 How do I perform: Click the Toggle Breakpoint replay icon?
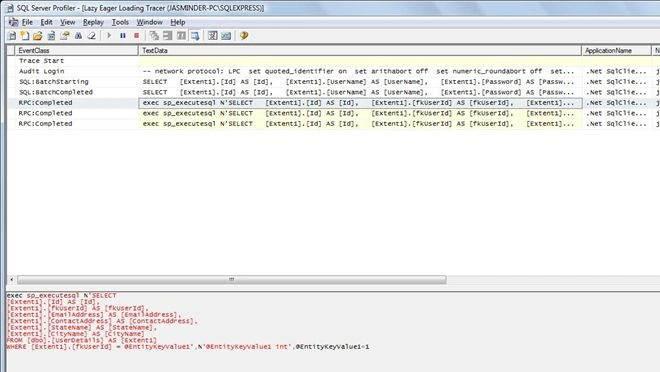pos(168,36)
